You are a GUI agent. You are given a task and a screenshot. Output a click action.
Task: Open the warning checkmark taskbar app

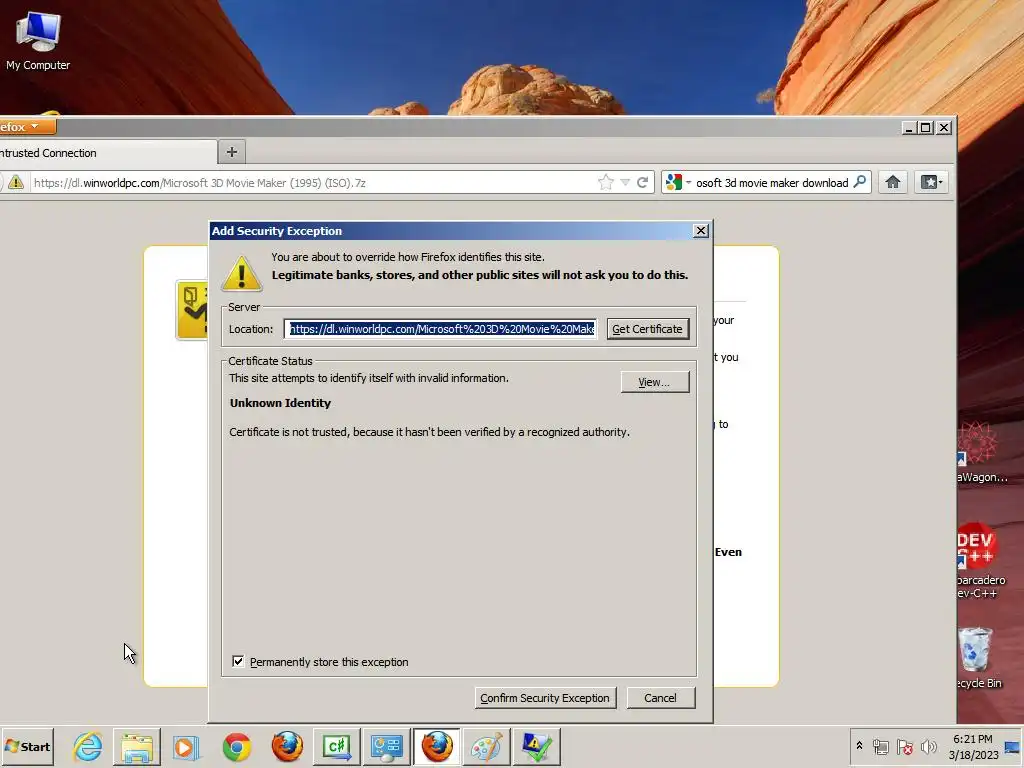(537, 746)
